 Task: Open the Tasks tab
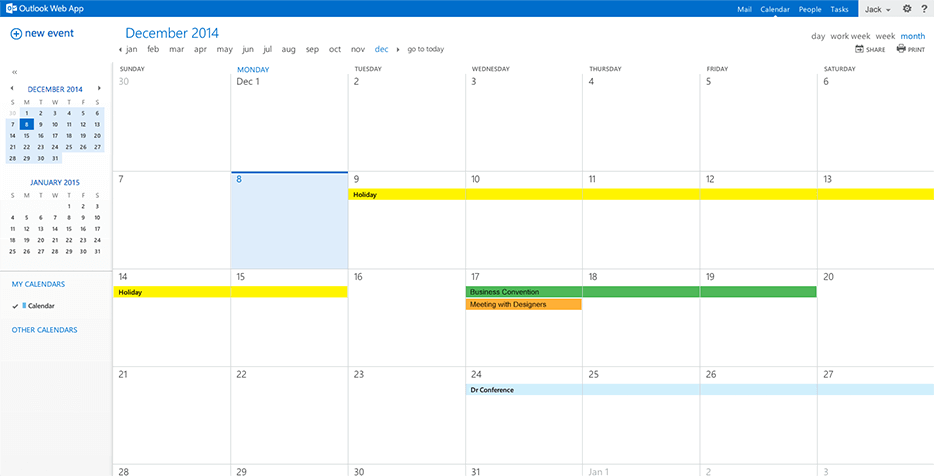(839, 10)
